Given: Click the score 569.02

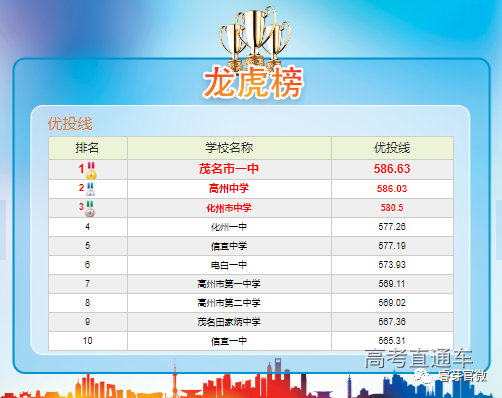Looking at the screenshot, I should (x=392, y=303).
